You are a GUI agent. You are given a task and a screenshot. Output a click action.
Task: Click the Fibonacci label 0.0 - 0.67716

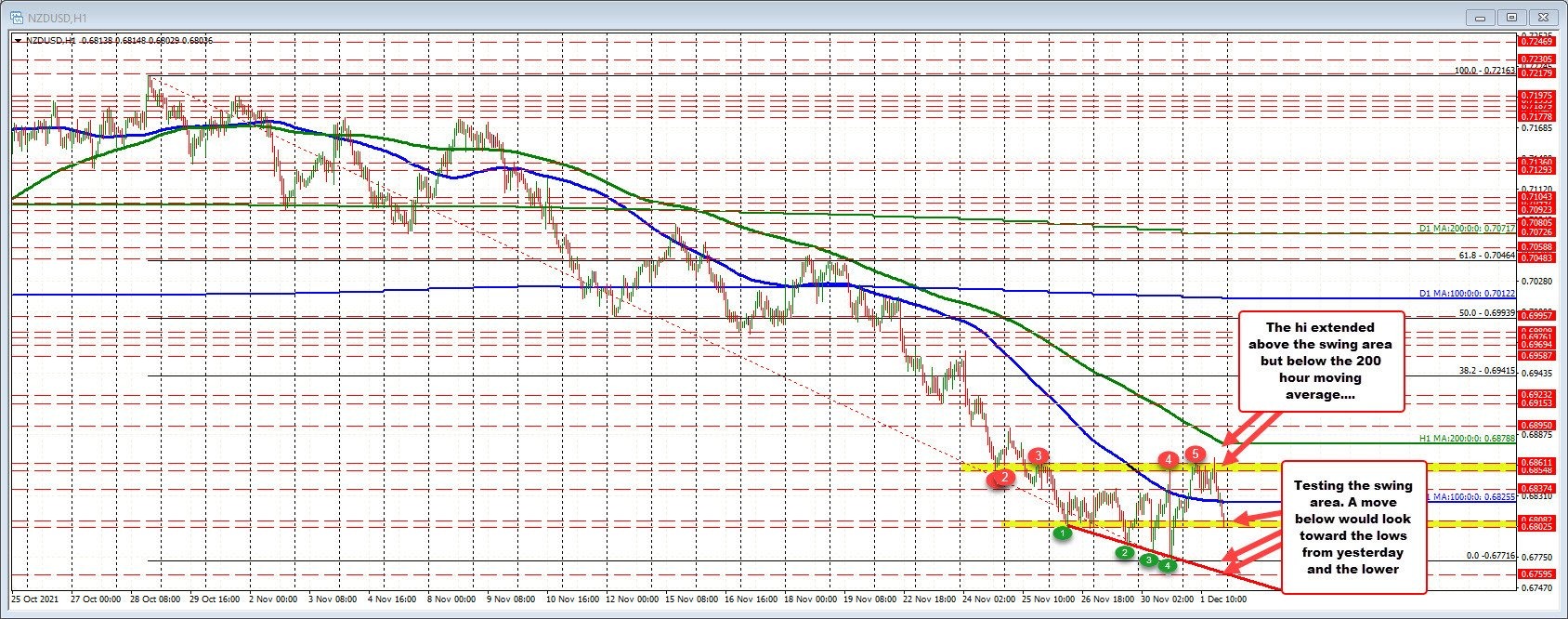pos(1491,555)
